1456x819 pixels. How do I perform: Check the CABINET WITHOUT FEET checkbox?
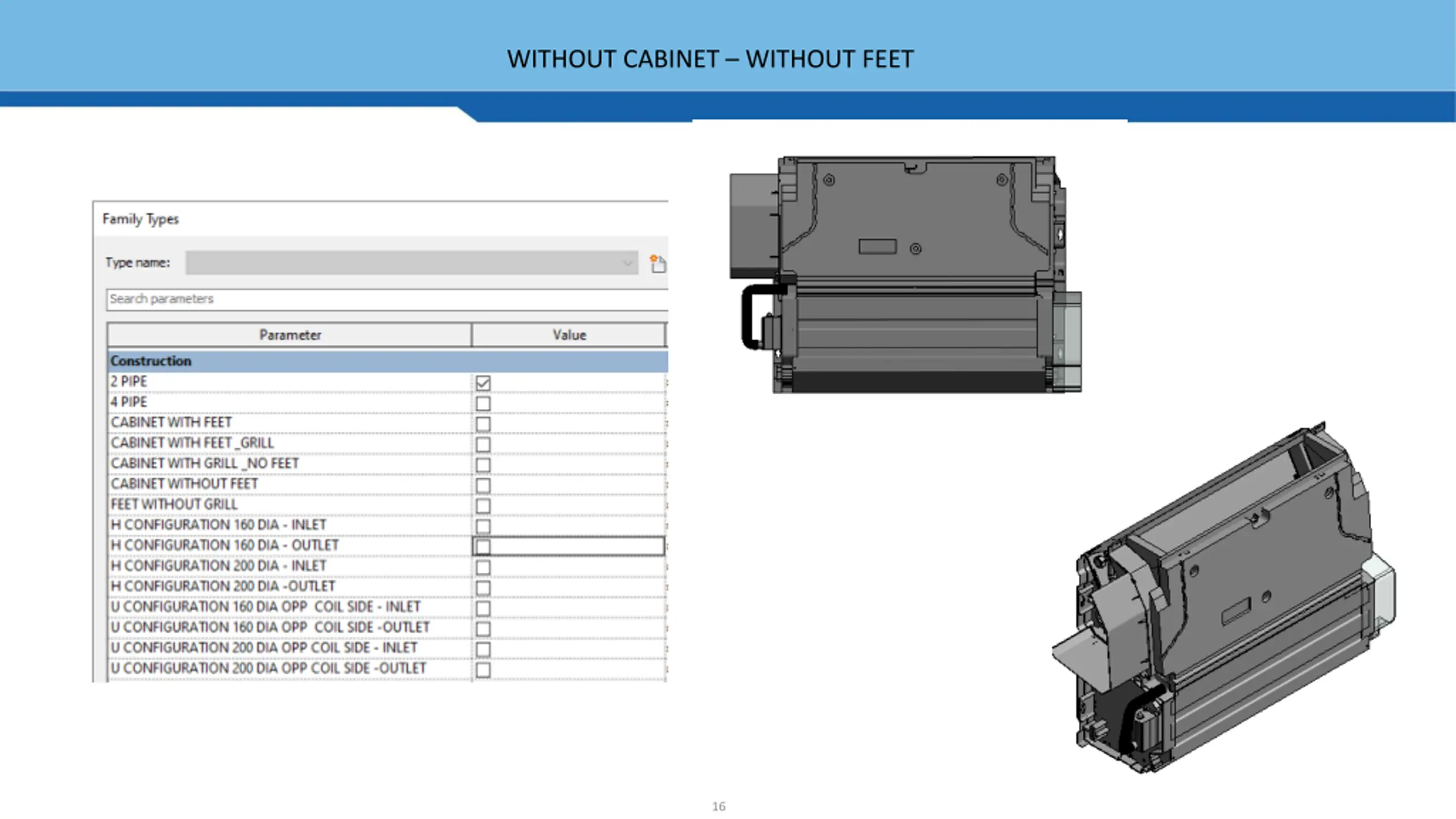pos(483,485)
